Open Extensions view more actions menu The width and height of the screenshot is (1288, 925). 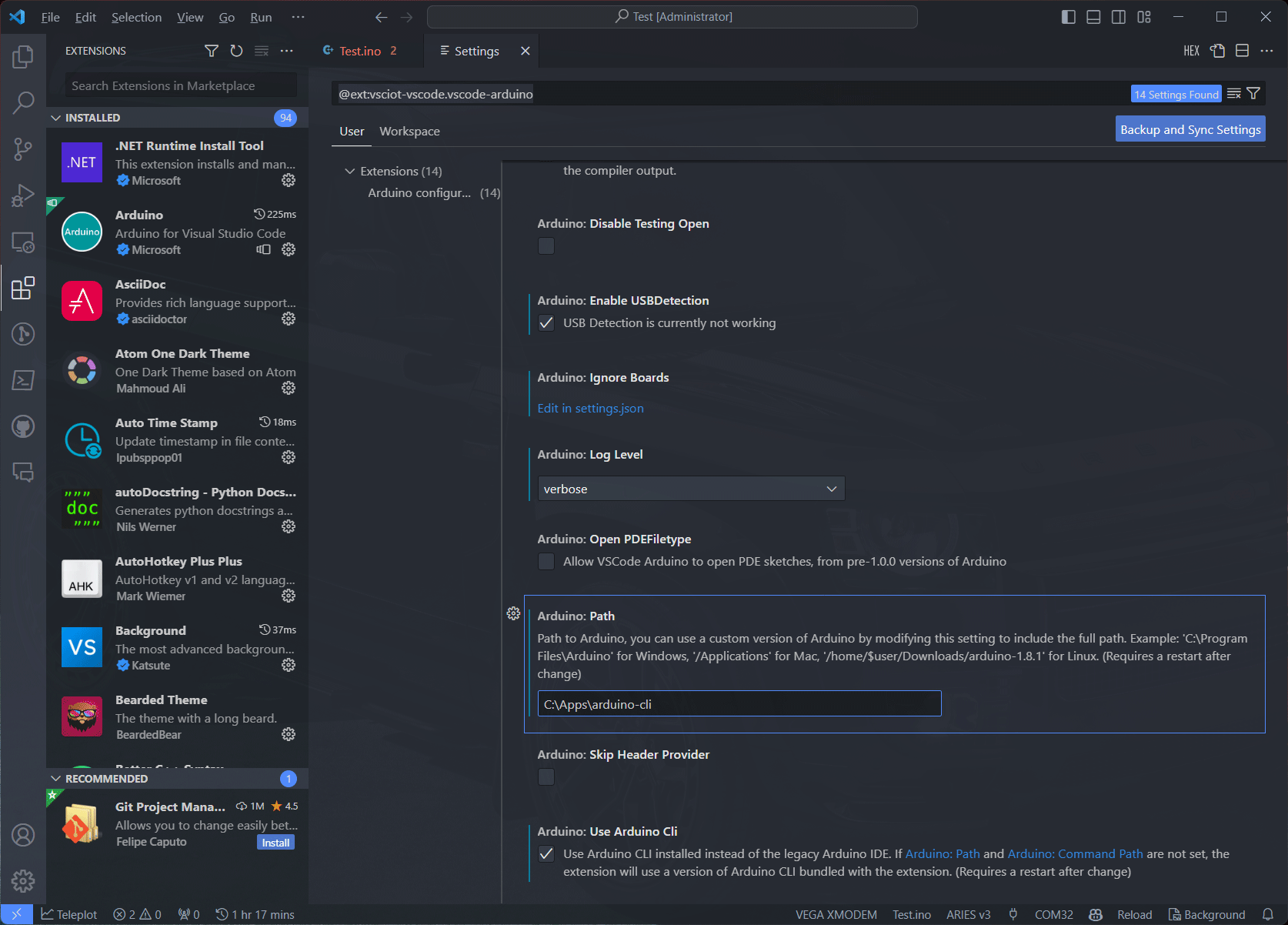tap(287, 51)
